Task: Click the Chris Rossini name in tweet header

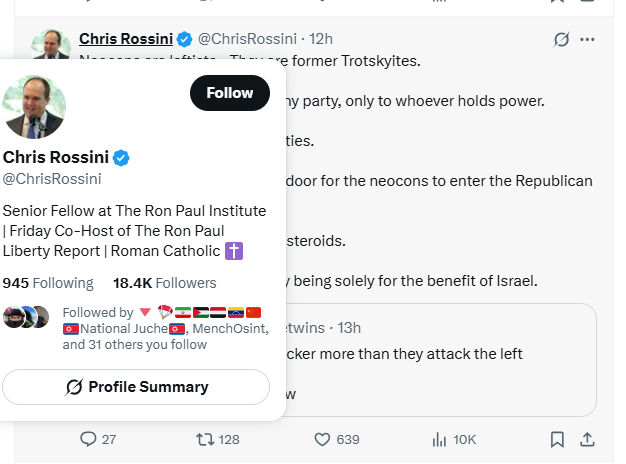Action: [126, 39]
